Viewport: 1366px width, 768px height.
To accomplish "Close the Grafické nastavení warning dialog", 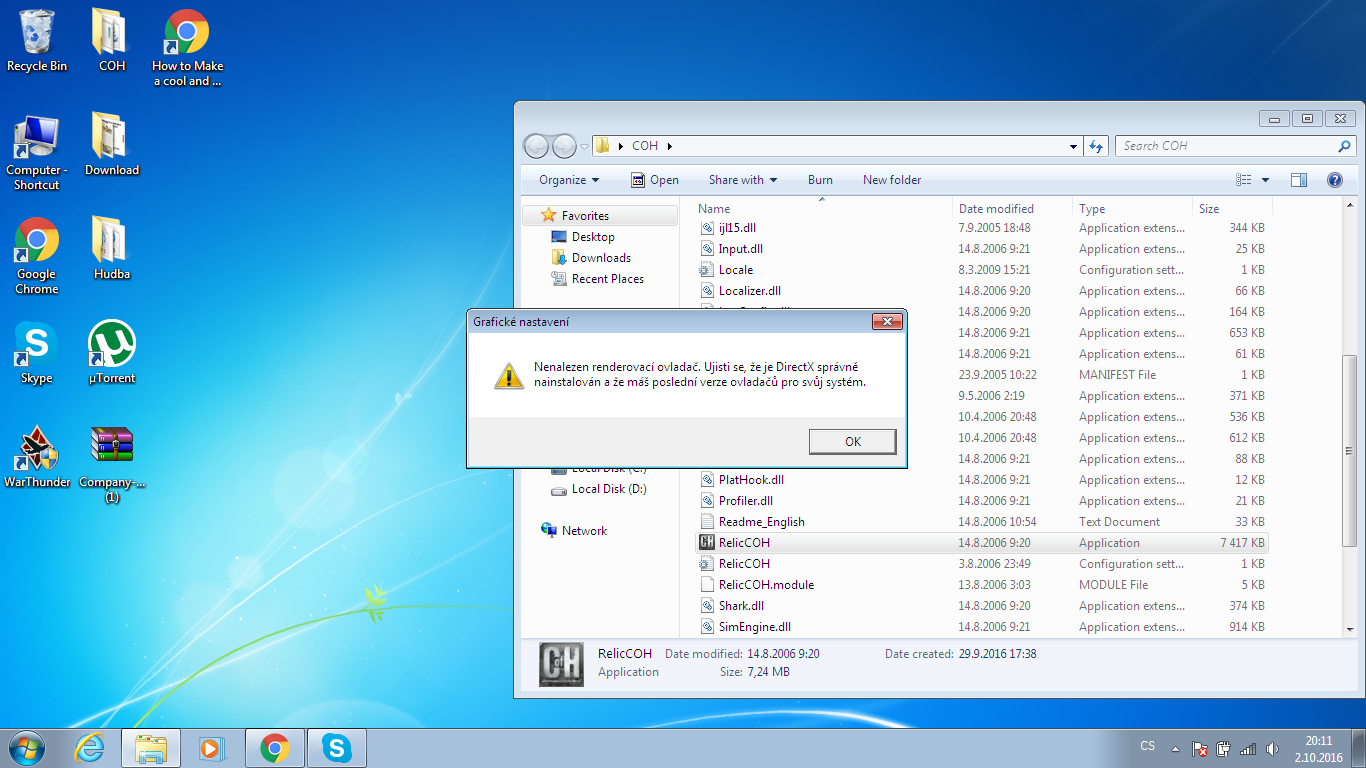I will click(887, 321).
